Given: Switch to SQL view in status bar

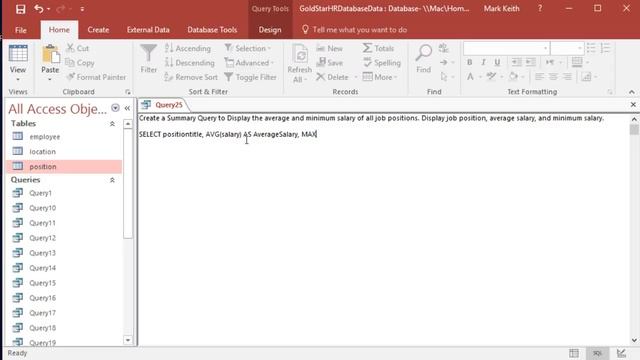Looking at the screenshot, I should pyautogui.click(x=597, y=353).
